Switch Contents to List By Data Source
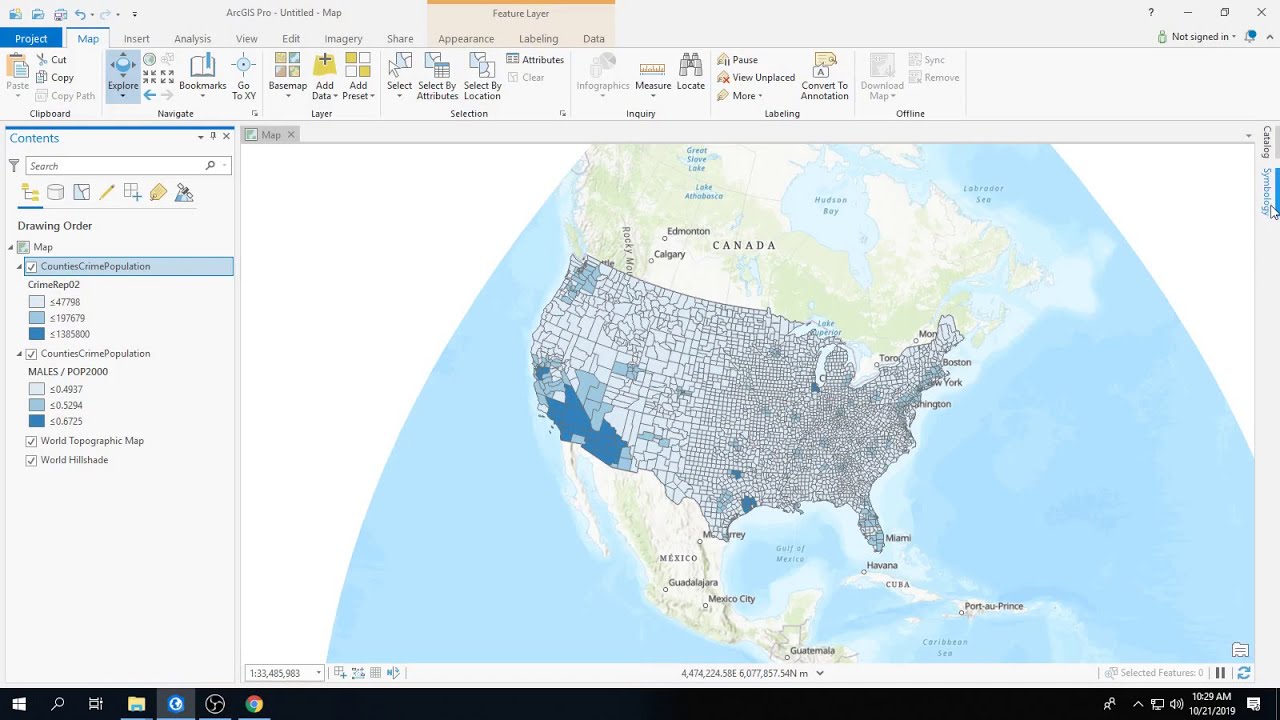This screenshot has height=720, width=1280. (56, 192)
